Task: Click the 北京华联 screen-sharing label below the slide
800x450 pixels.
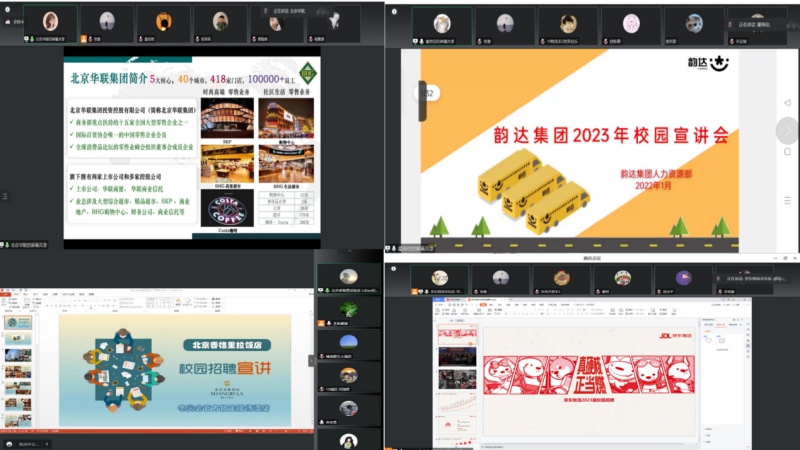Action: [x=25, y=245]
